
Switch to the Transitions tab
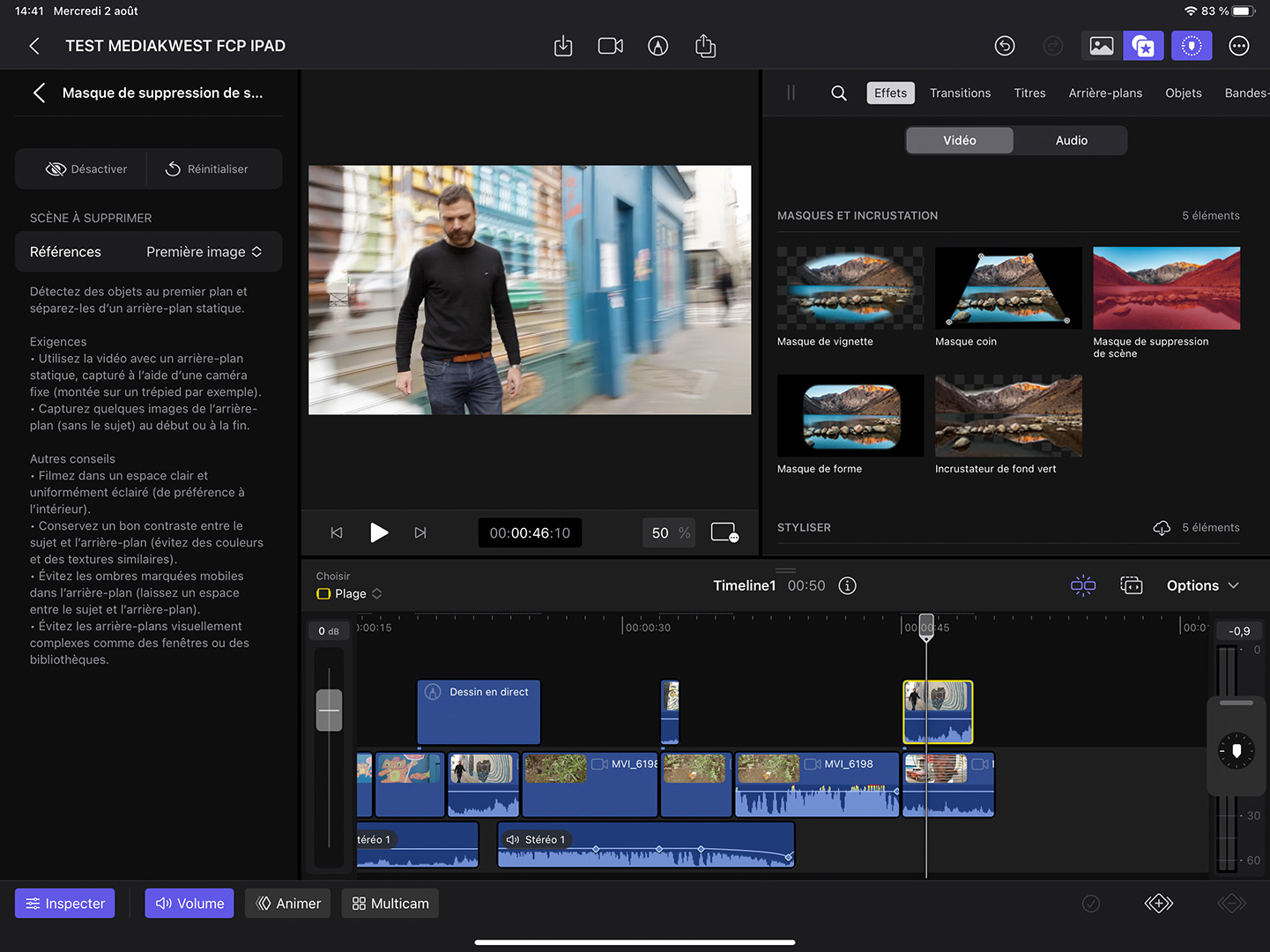click(960, 93)
